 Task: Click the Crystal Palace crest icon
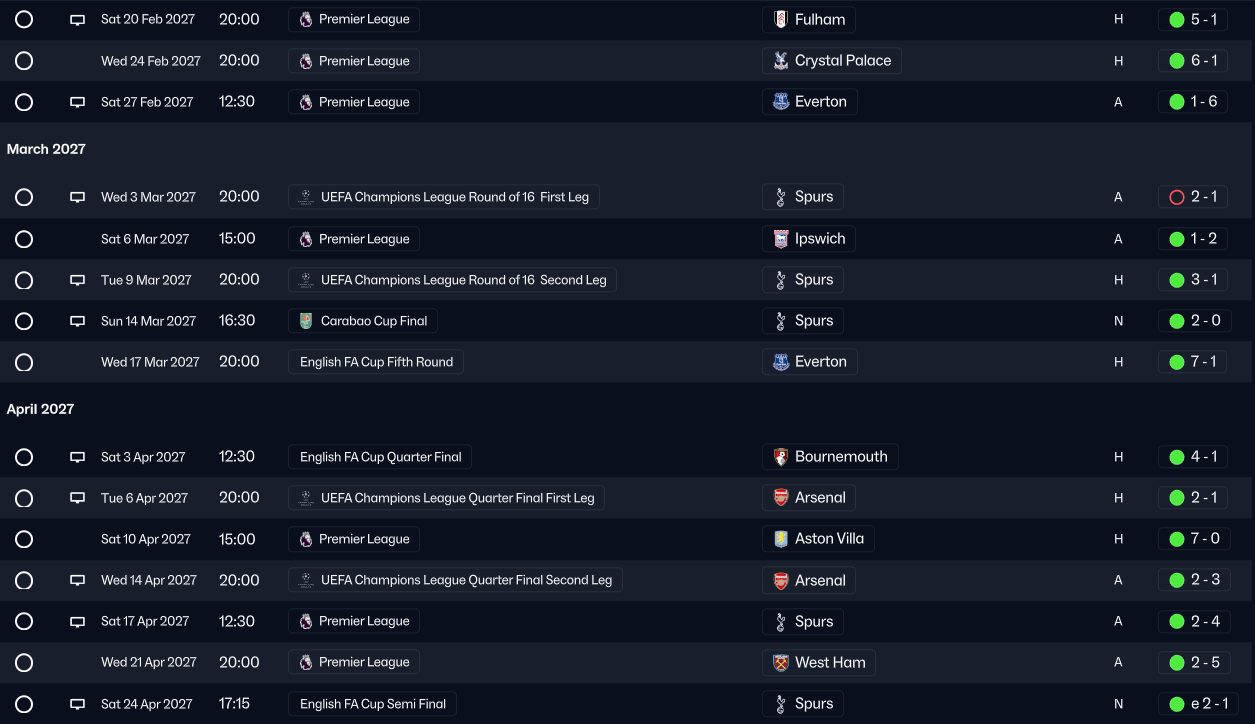[781, 61]
